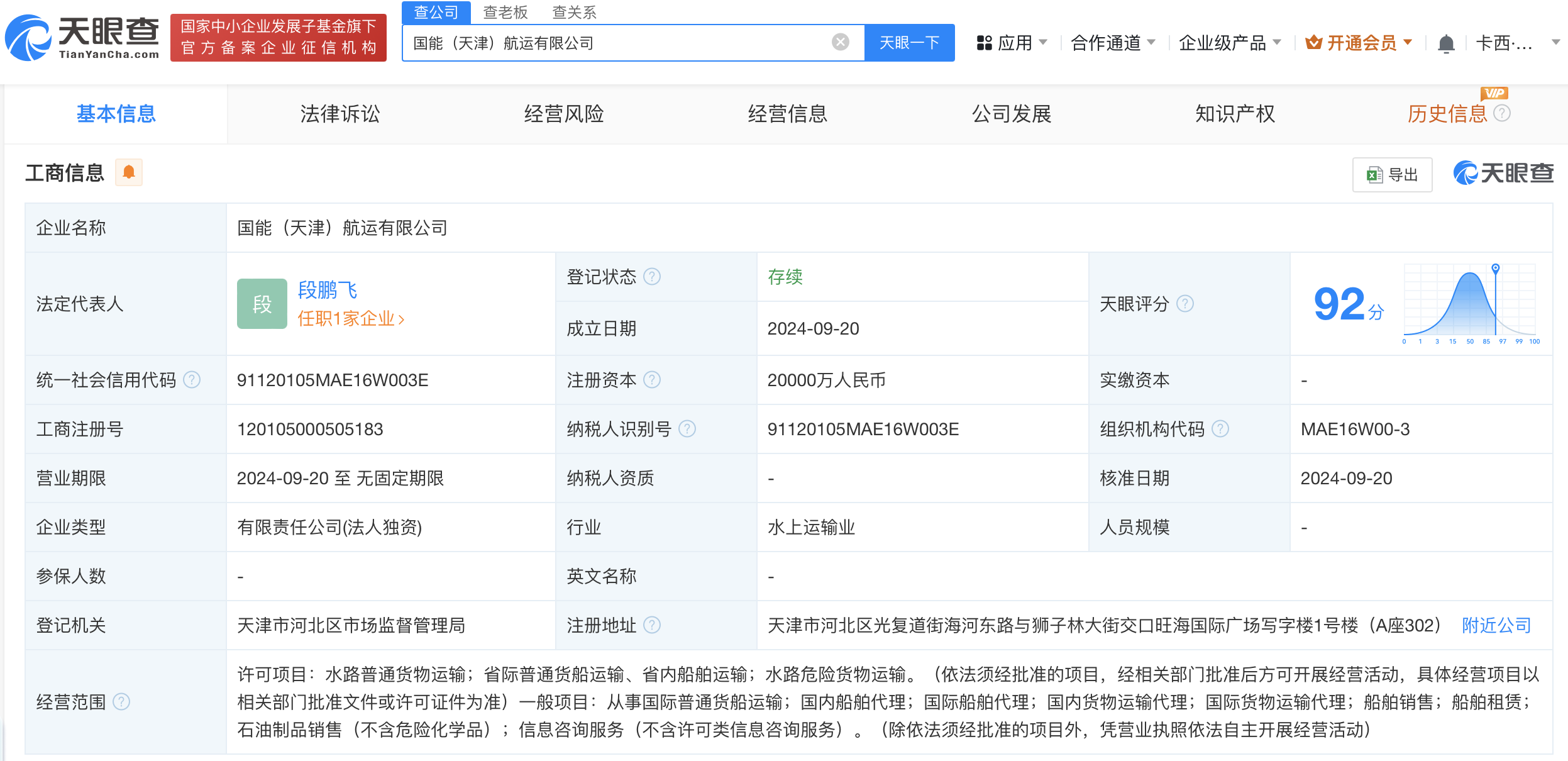Click the help icon next to 统一社会信用代码

192,380
